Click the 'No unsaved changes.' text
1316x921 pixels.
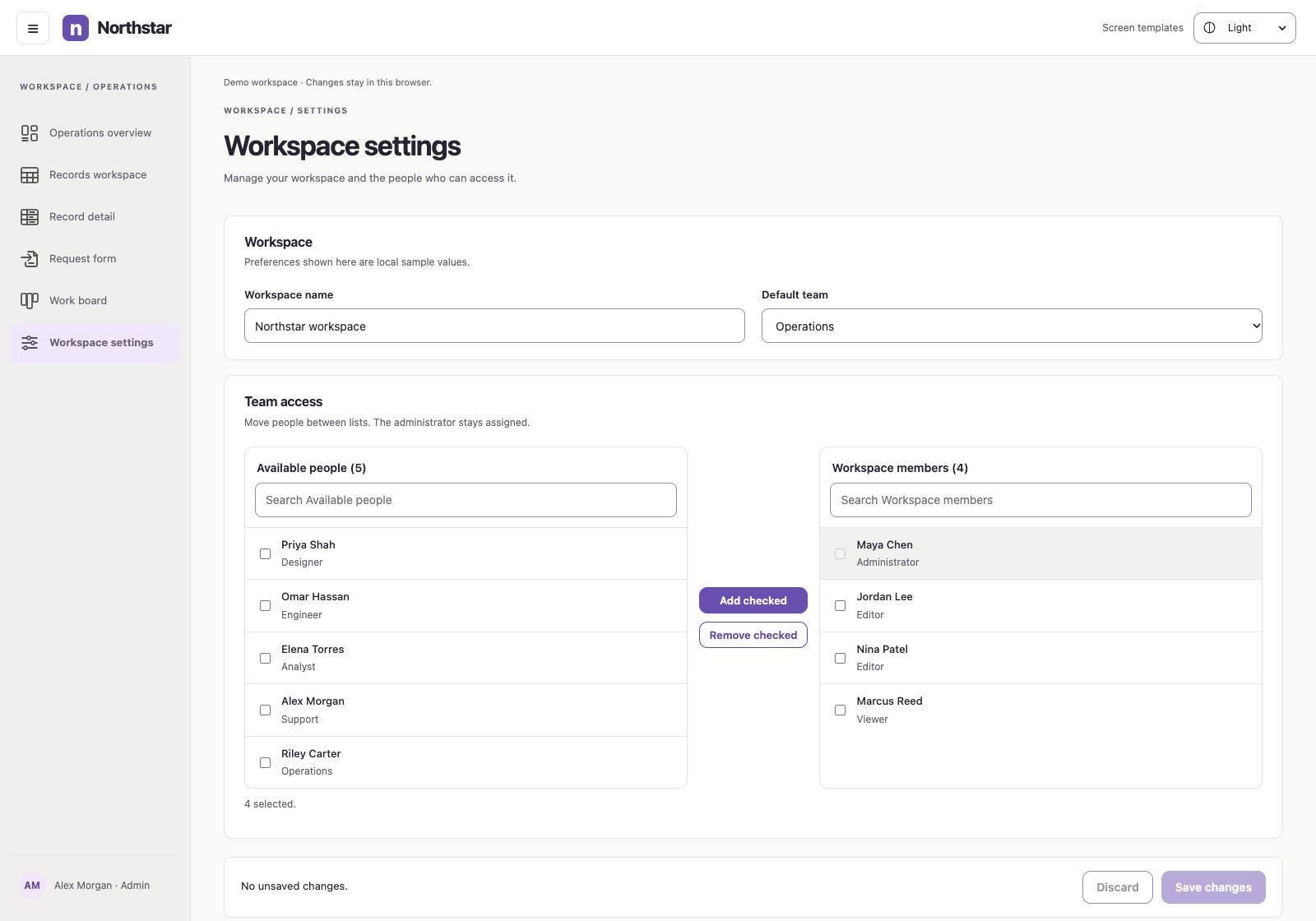pos(294,886)
